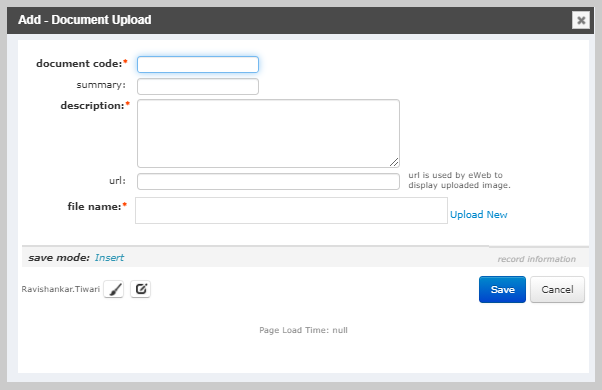Click the summary field label
Viewport: 602px width, 390px height.
(x=101, y=85)
